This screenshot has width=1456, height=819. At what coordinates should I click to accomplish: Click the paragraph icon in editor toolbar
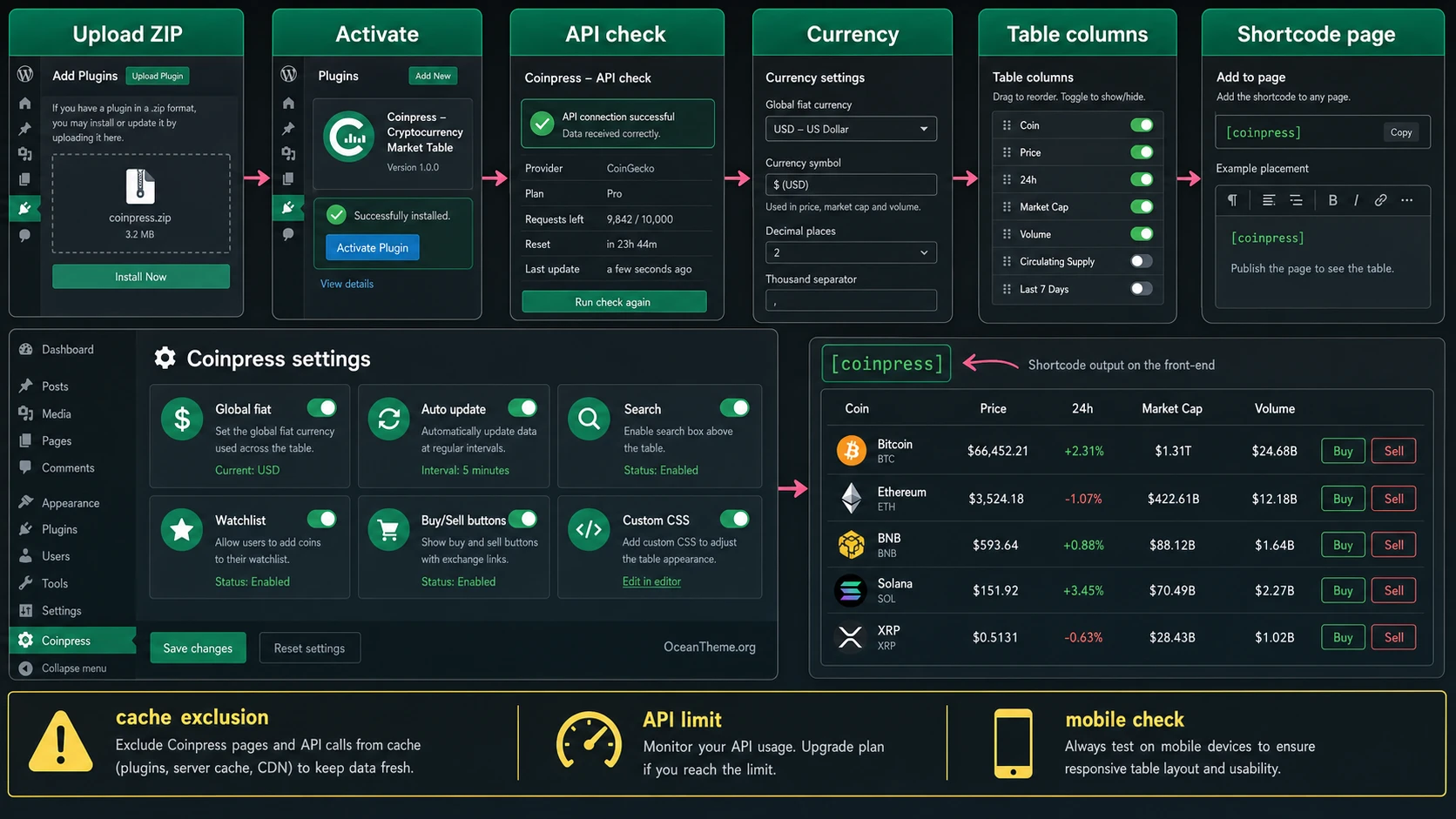1232,200
